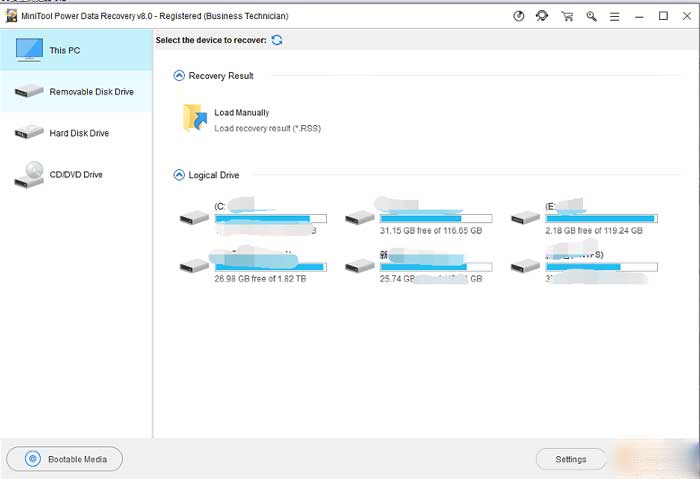Open the hamburger menu
This screenshot has width=700, height=479.
615,17
